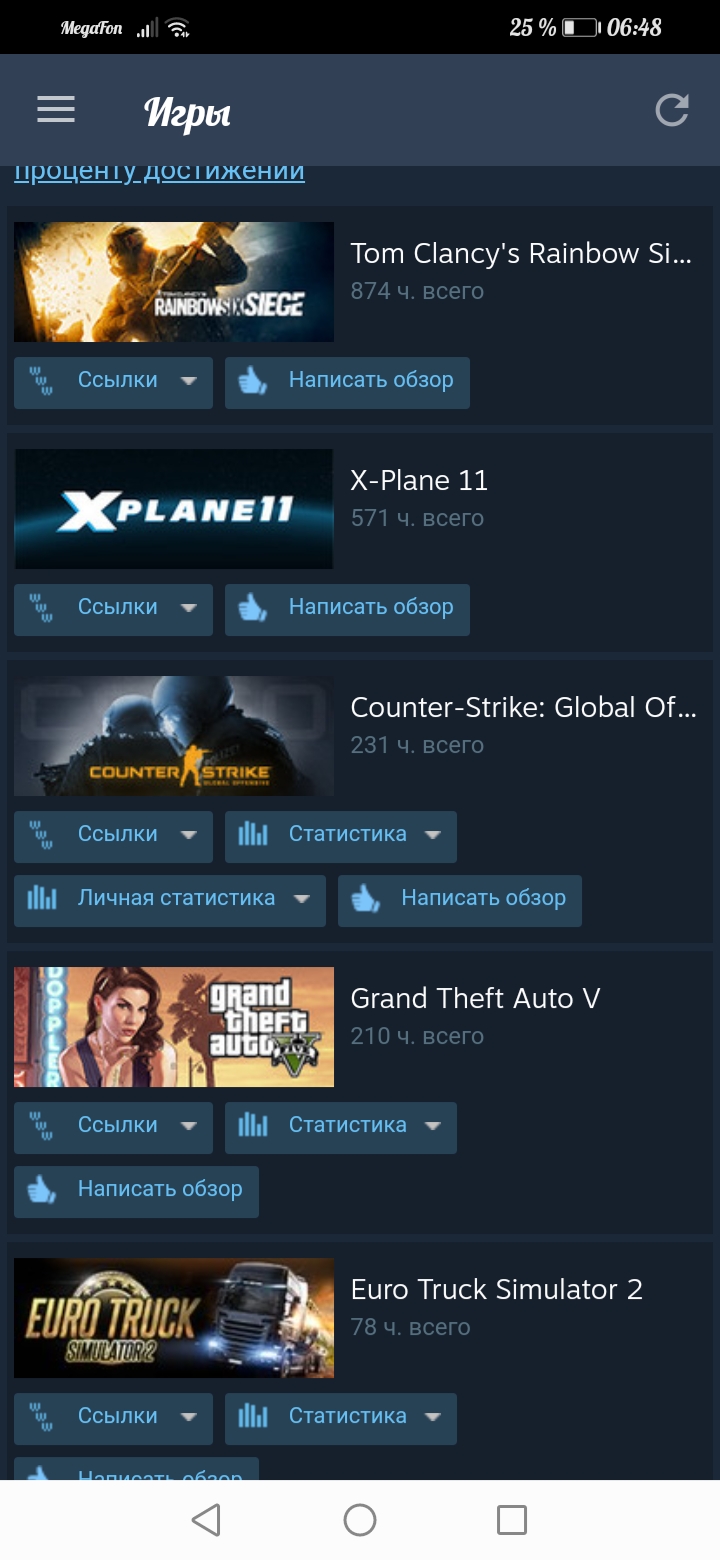This screenshot has width=720, height=1560.
Task: Open the hamburger menu icon
Action: coord(56,109)
